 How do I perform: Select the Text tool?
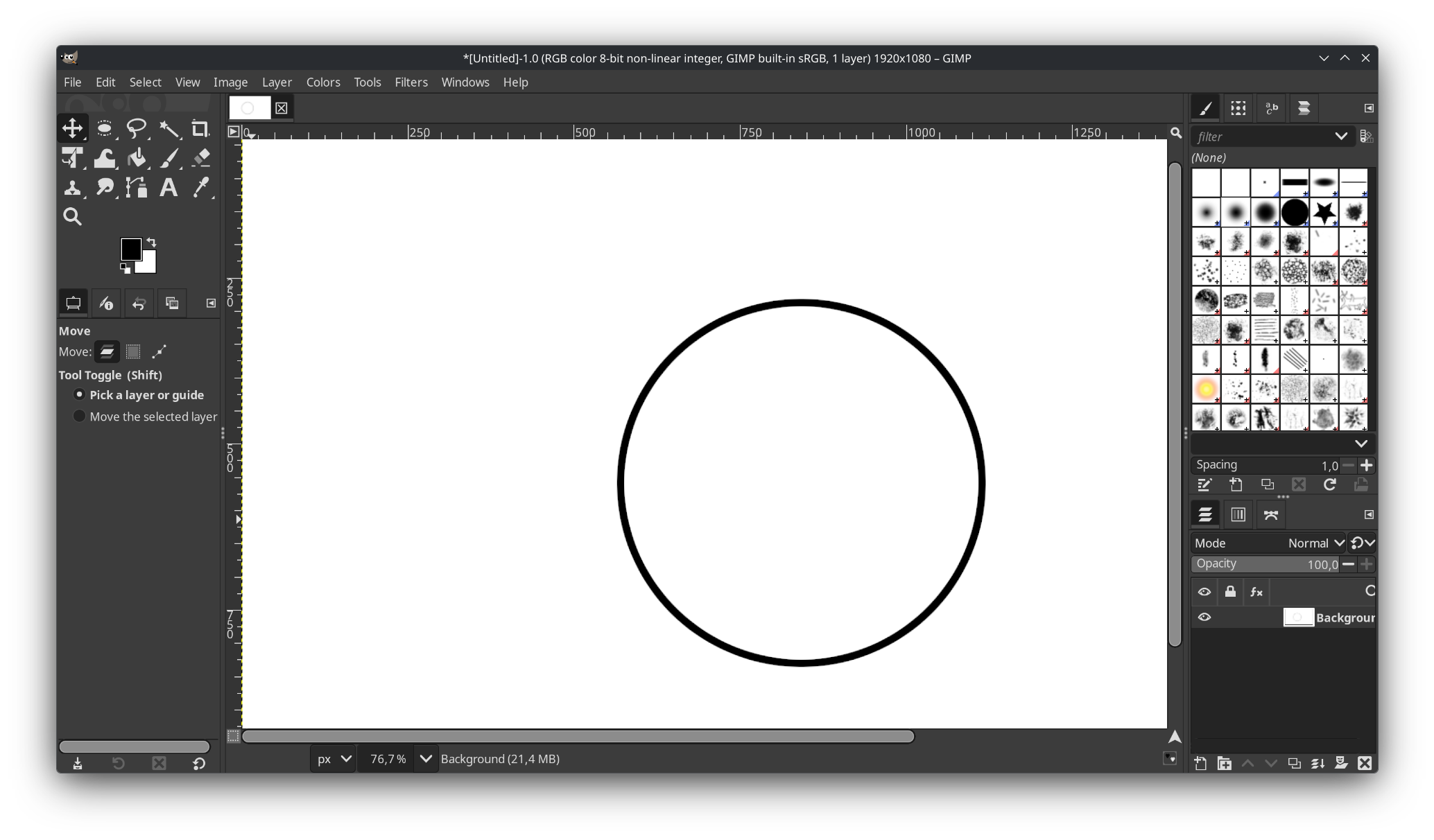point(169,188)
